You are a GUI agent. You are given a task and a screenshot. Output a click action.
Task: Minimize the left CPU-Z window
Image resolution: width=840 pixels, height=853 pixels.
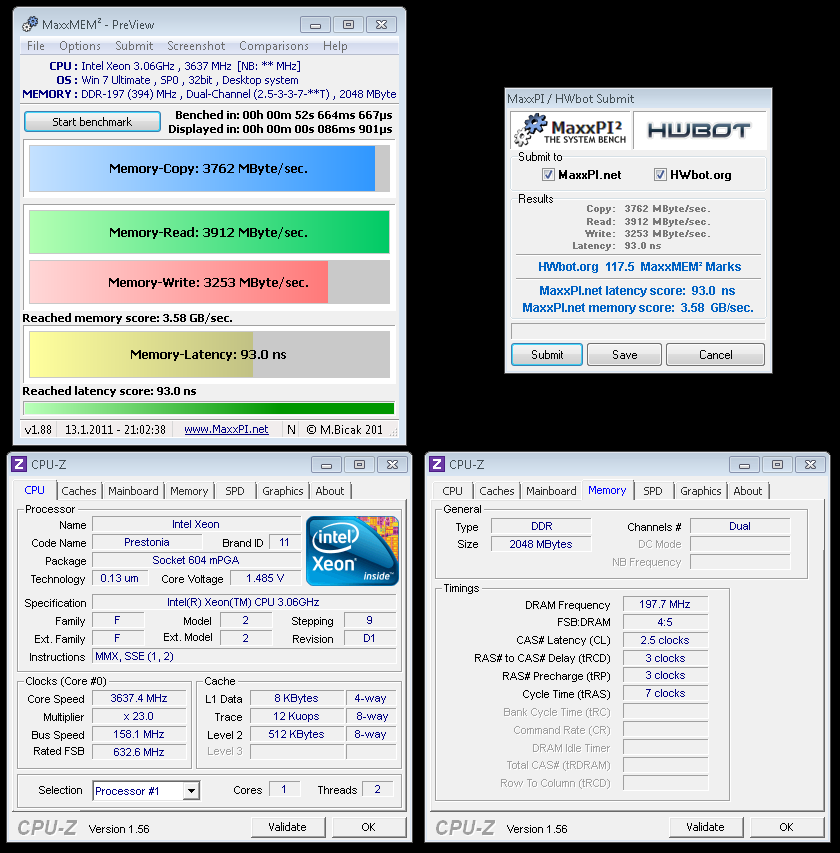[x=326, y=465]
